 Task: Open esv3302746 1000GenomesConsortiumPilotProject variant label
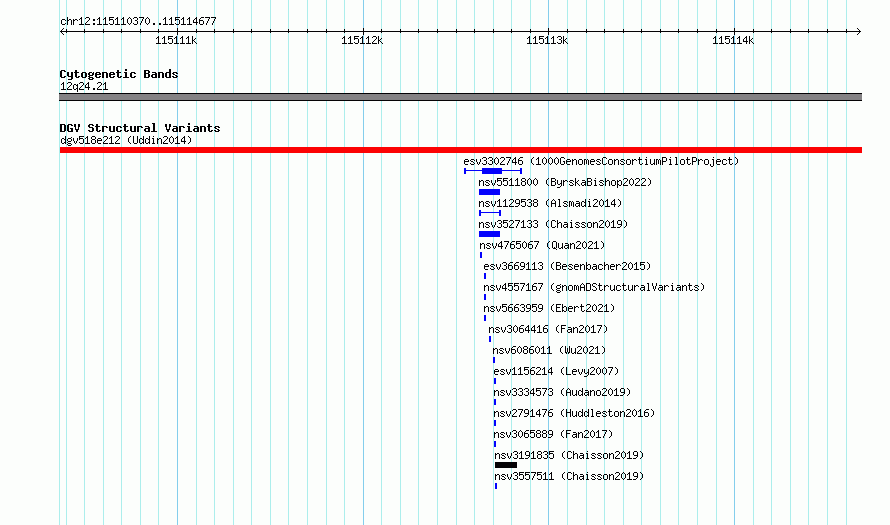tap(601, 161)
